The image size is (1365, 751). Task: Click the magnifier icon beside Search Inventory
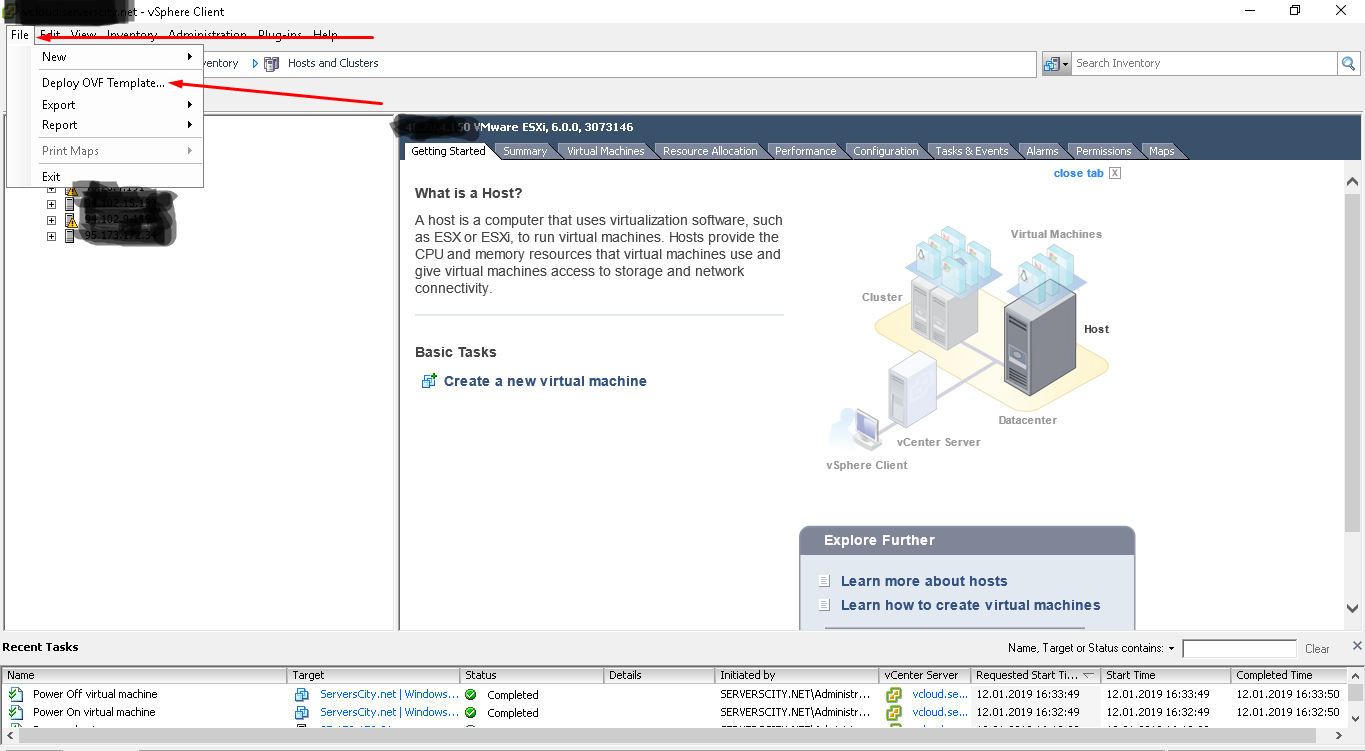pyautogui.click(x=1349, y=63)
